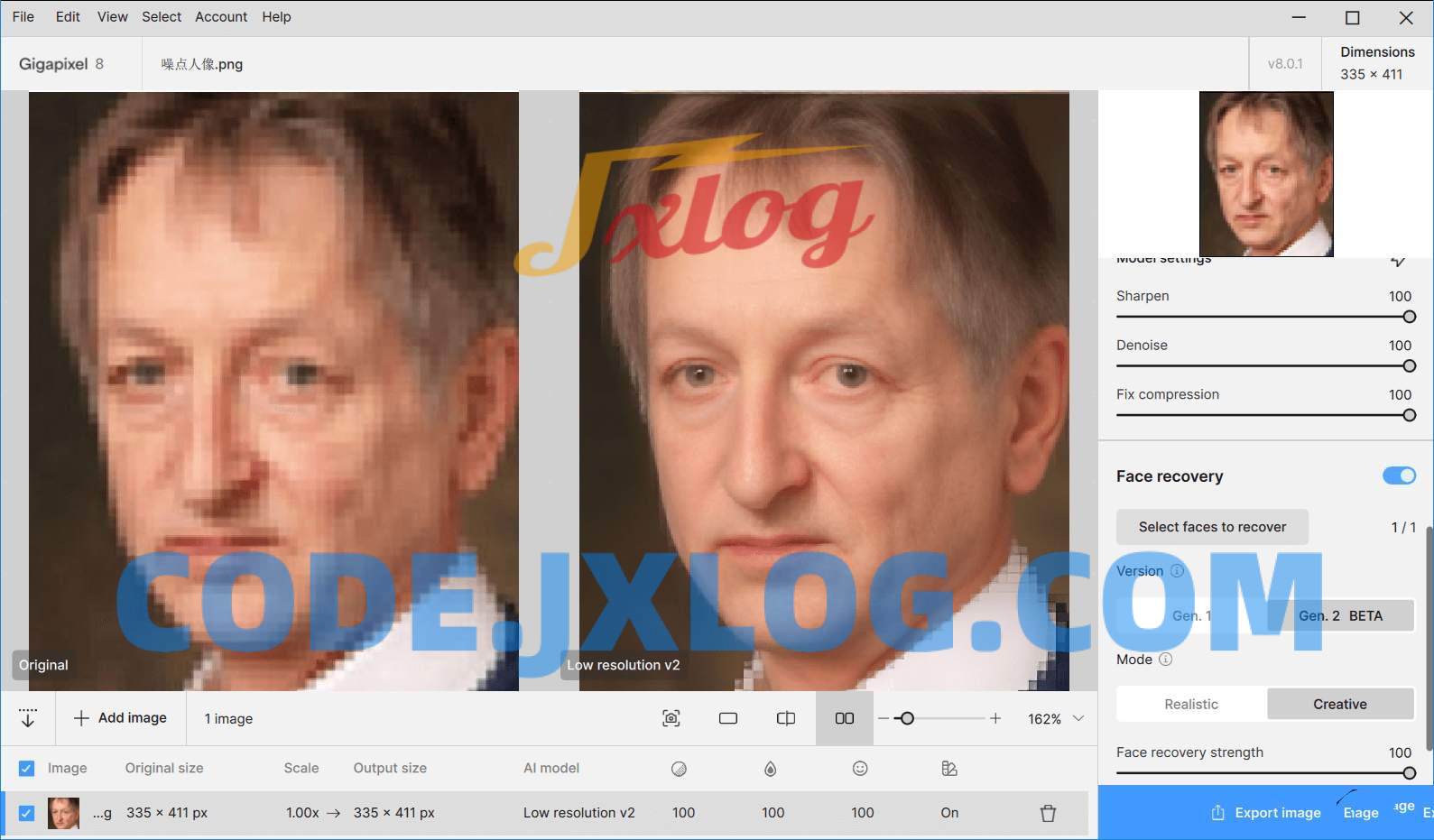The image size is (1434, 840).
Task: Click the collapse panel down-arrow icon
Action: click(28, 718)
